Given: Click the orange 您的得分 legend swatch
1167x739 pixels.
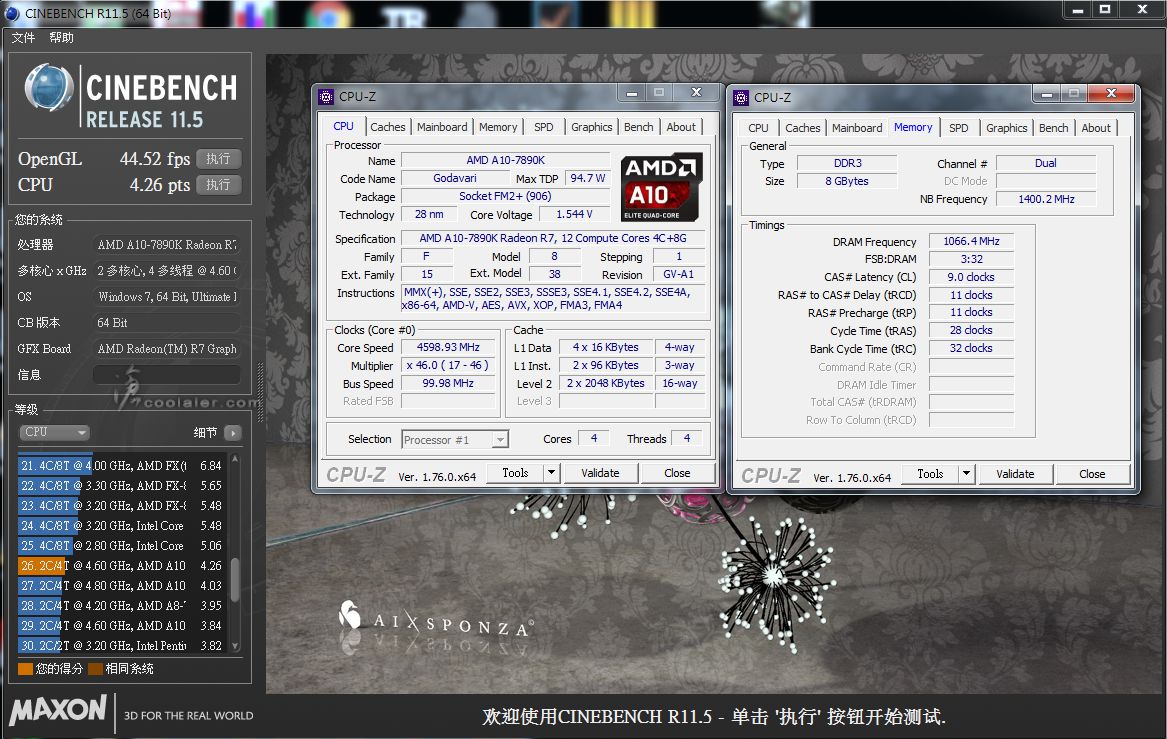Looking at the screenshot, I should click(x=25, y=669).
